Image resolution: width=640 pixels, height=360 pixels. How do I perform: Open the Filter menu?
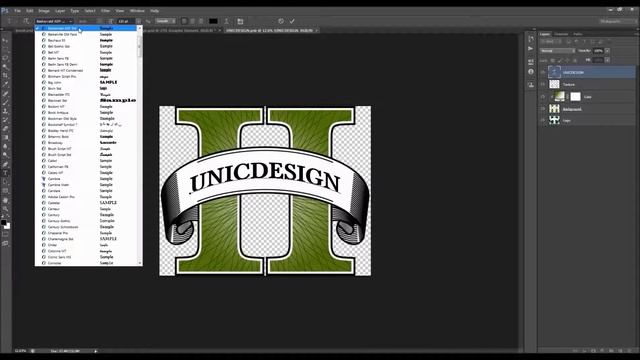[105, 11]
